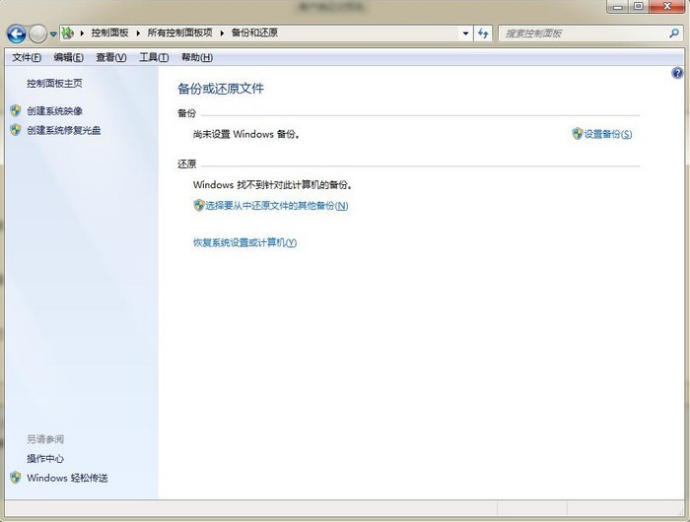Click the refresh button beside the address bar
This screenshot has height=522, width=690.
pos(484,33)
